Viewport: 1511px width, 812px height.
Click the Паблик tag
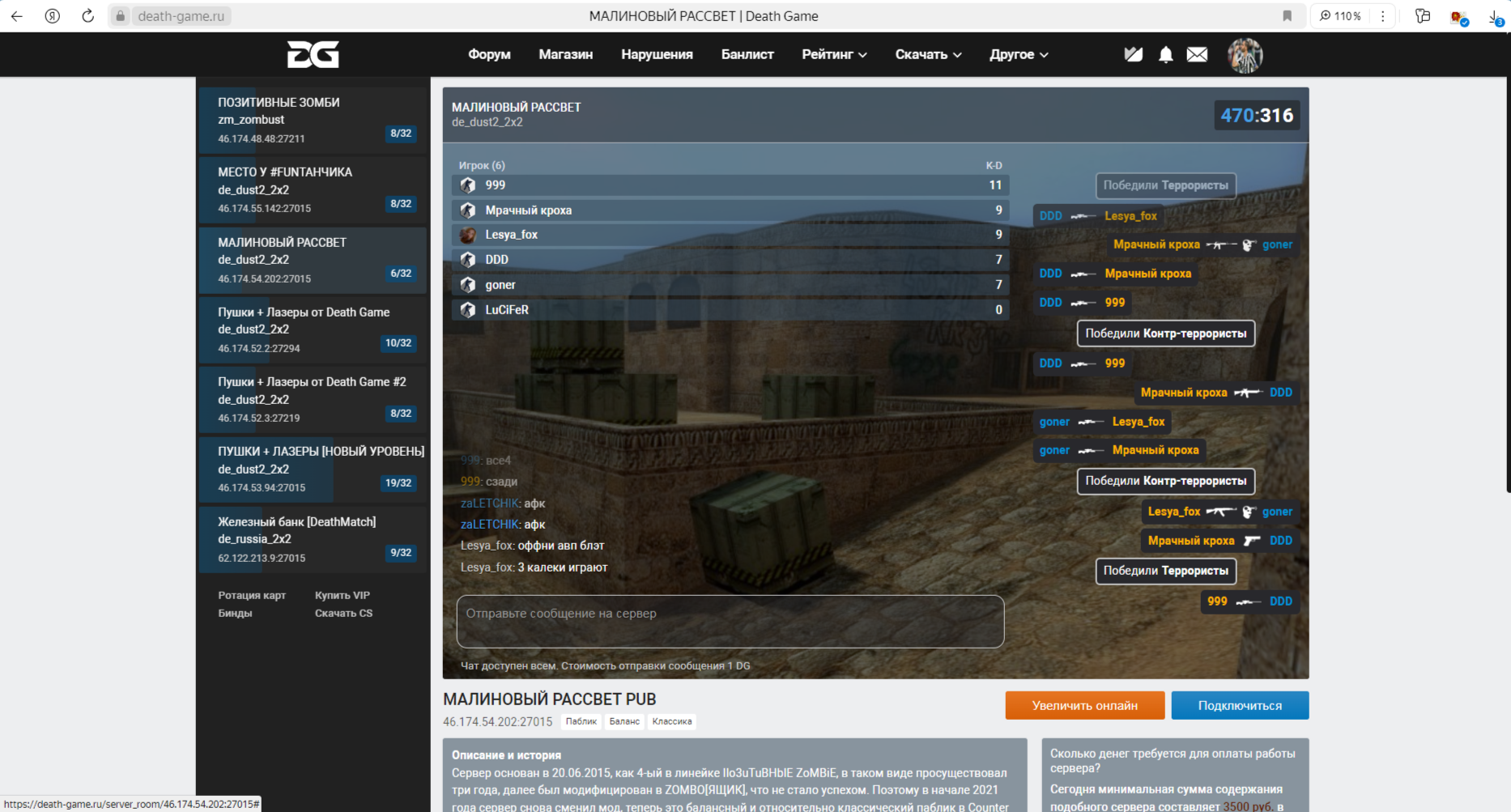click(x=581, y=721)
